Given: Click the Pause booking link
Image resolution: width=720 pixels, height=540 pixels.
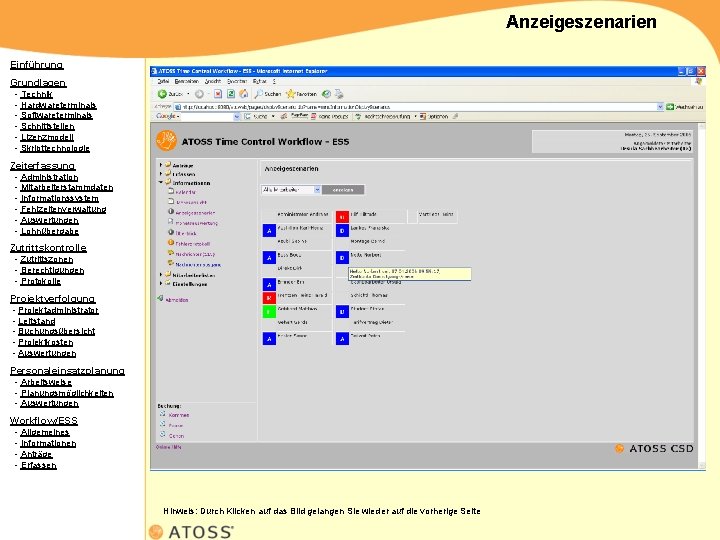Looking at the screenshot, I should tap(176, 426).
